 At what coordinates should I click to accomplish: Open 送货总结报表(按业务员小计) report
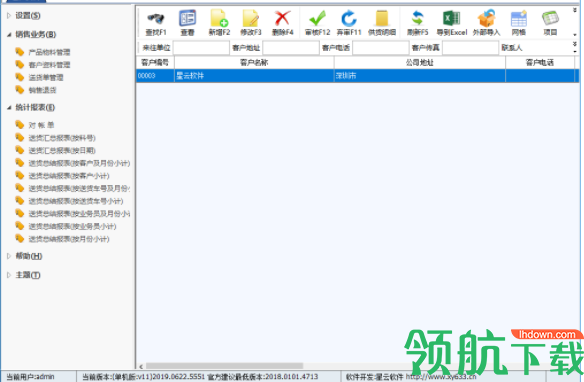coord(73,226)
